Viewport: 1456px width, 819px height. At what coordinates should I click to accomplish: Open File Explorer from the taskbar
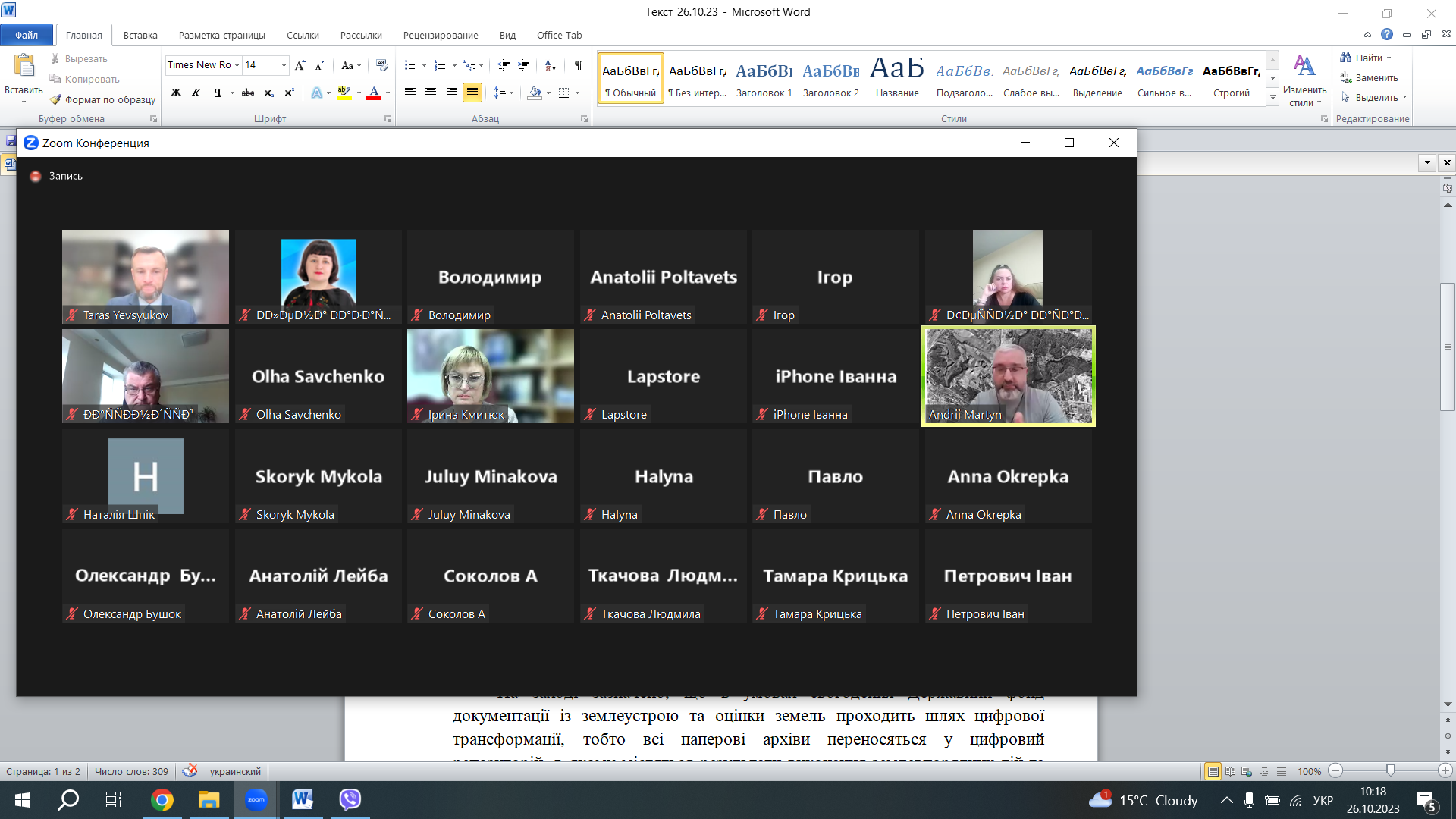tap(209, 800)
